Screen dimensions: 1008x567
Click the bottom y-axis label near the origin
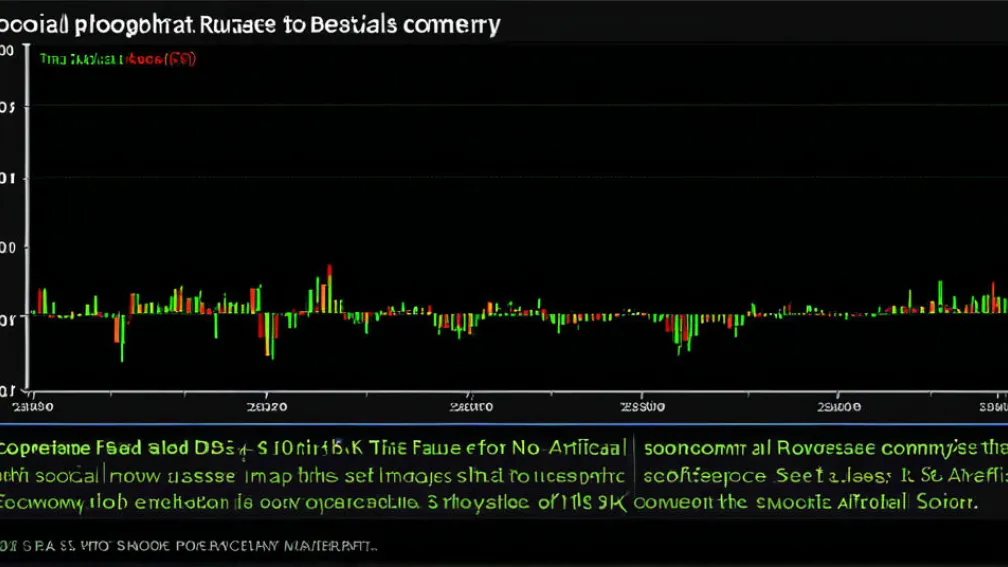pos(8,390)
